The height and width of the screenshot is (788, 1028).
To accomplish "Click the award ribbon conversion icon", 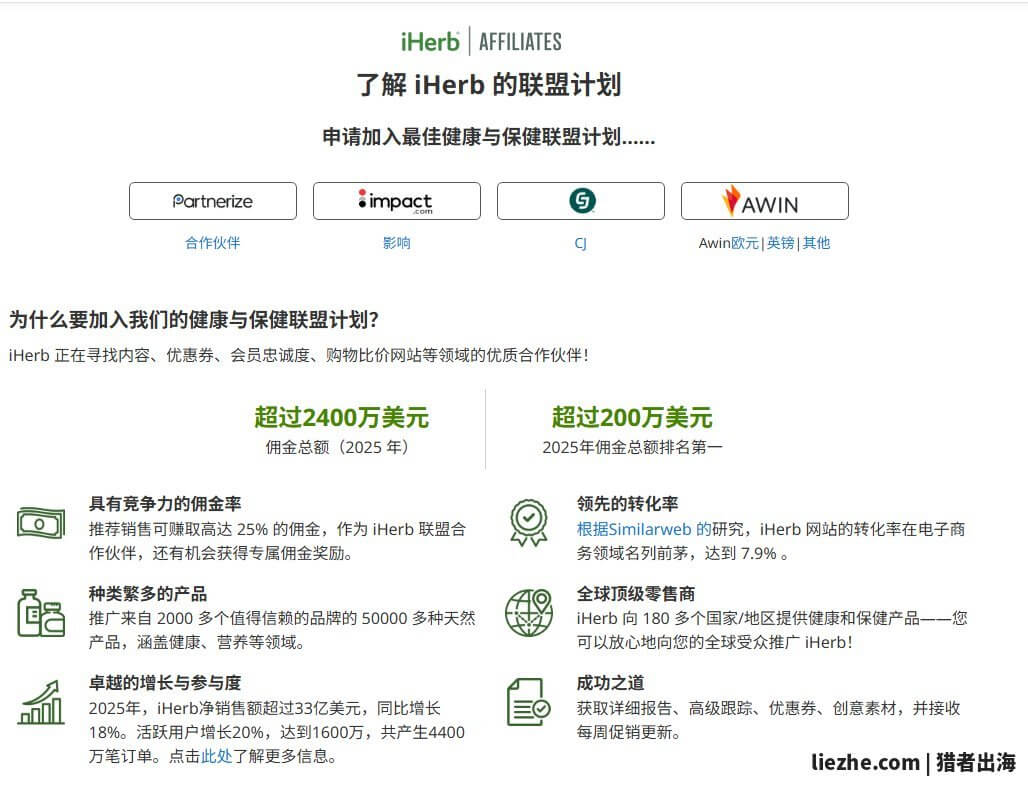I will tap(529, 523).
